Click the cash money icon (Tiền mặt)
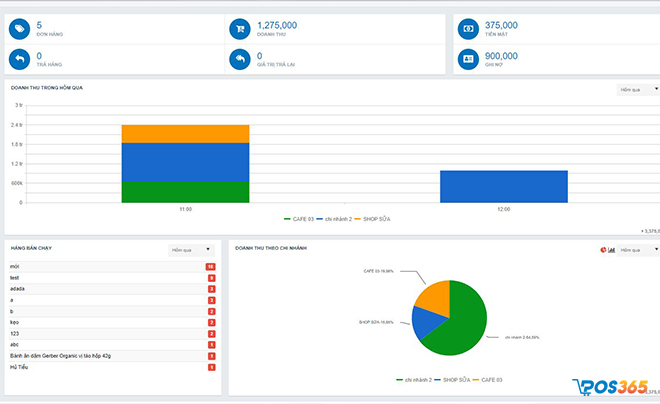This screenshot has width=660, height=404. click(x=468, y=29)
